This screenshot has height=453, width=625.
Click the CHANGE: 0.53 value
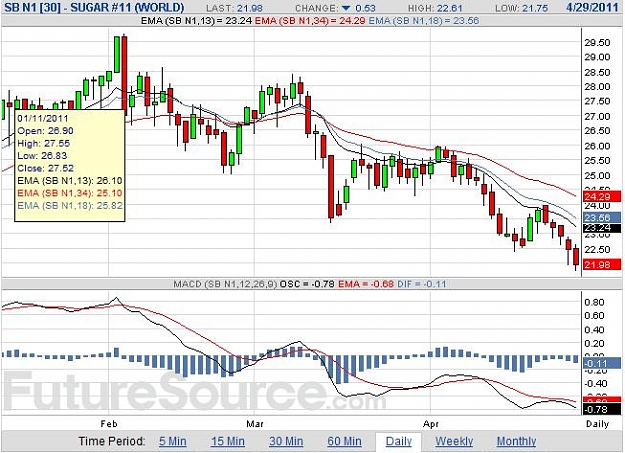(335, 8)
